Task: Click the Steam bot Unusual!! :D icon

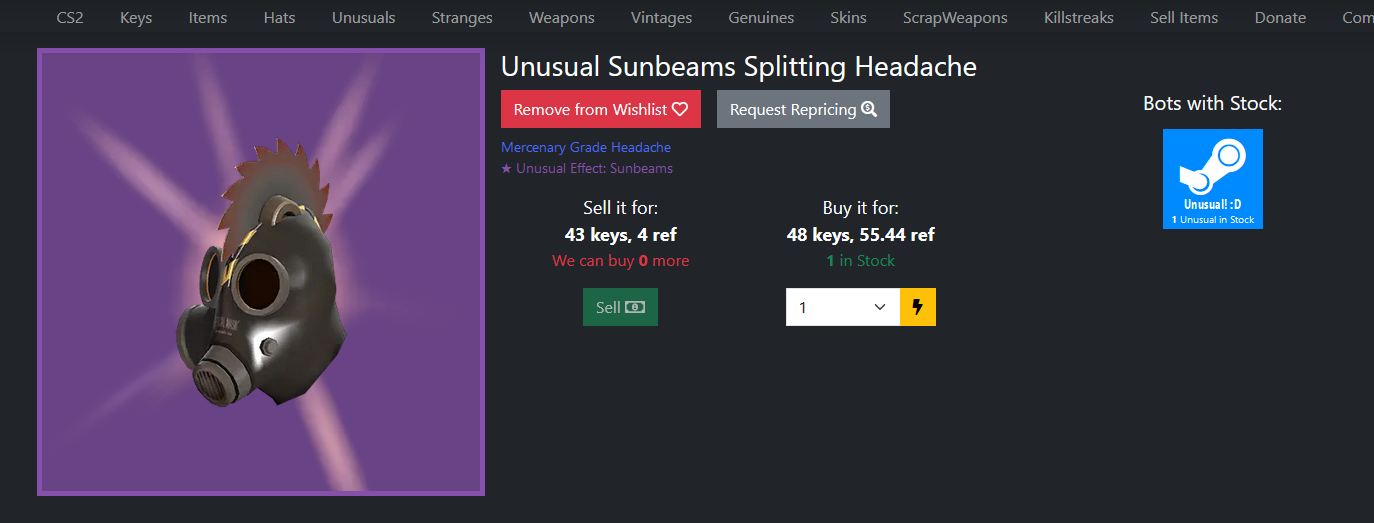Action: 1212,178
